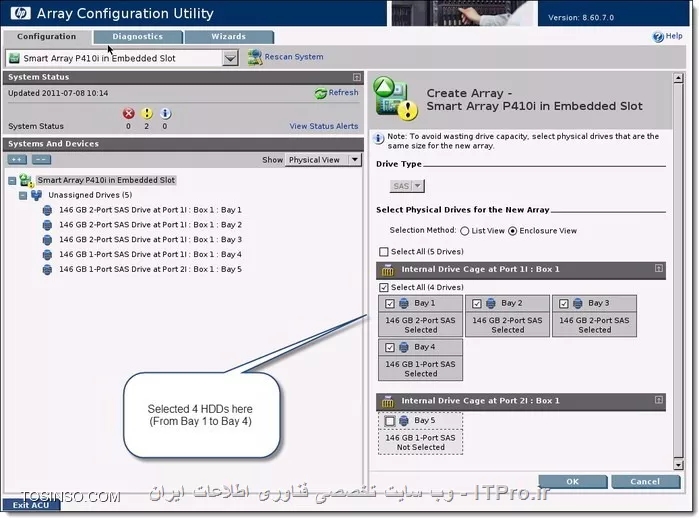
Task: Select the Enclosure View radio button
Action: [513, 231]
